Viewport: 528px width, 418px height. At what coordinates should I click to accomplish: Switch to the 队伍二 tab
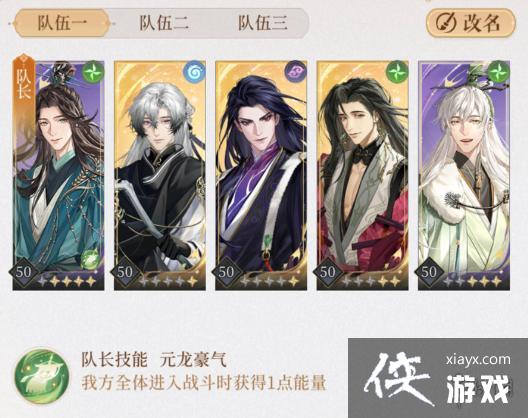point(164,23)
